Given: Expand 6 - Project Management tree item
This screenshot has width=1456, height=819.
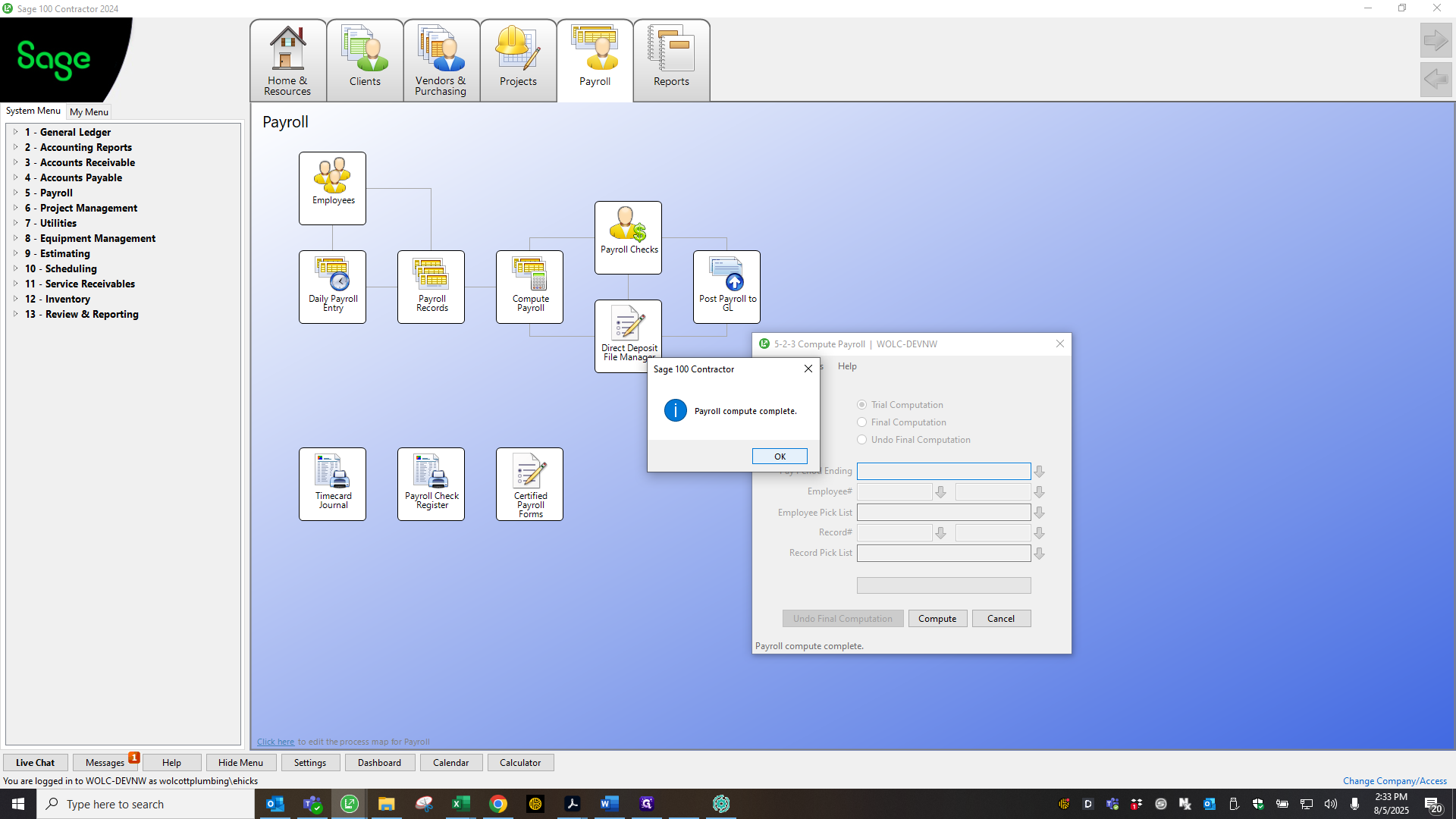Looking at the screenshot, I should click(15, 208).
